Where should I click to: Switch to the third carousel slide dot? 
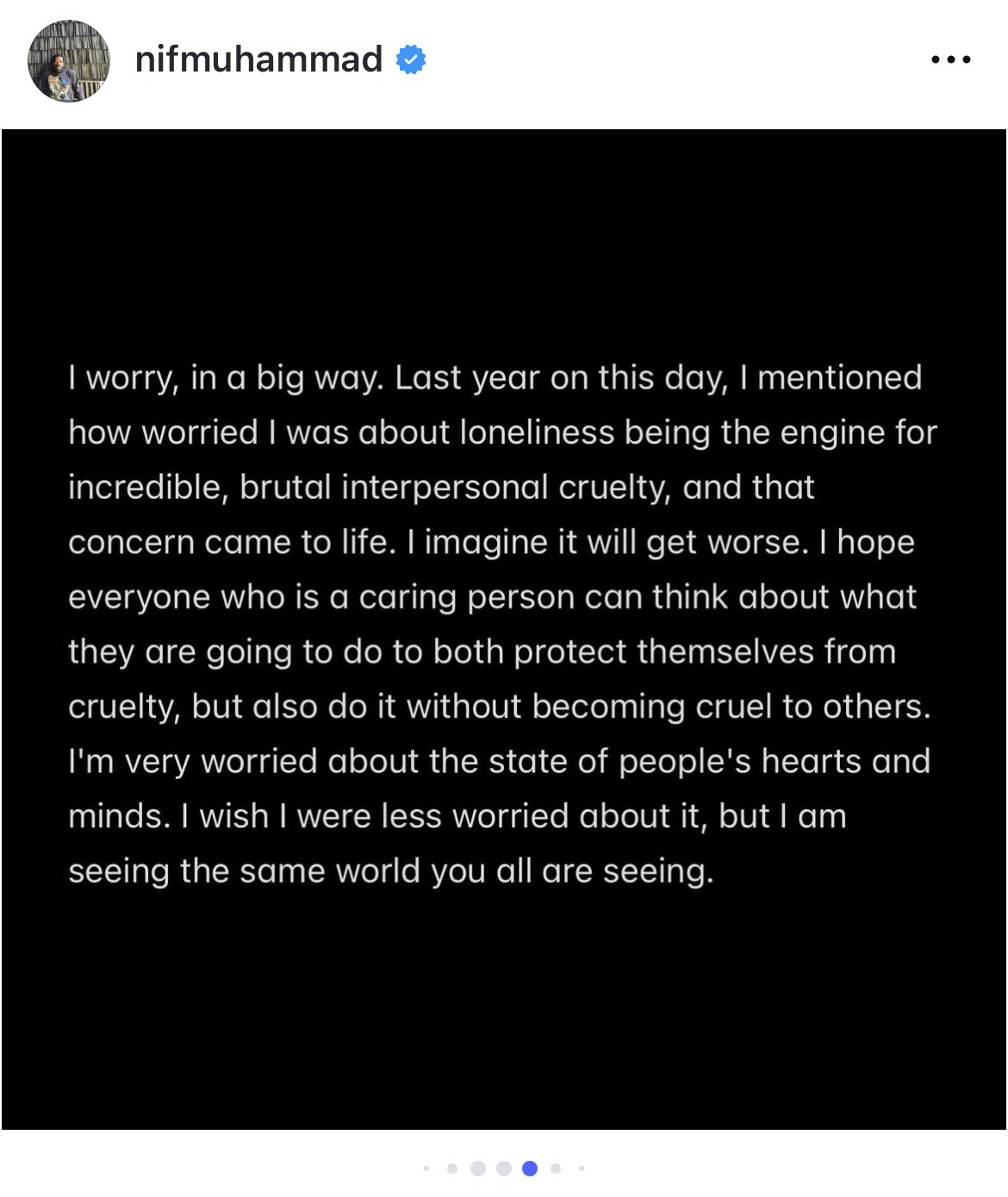coord(478,1169)
